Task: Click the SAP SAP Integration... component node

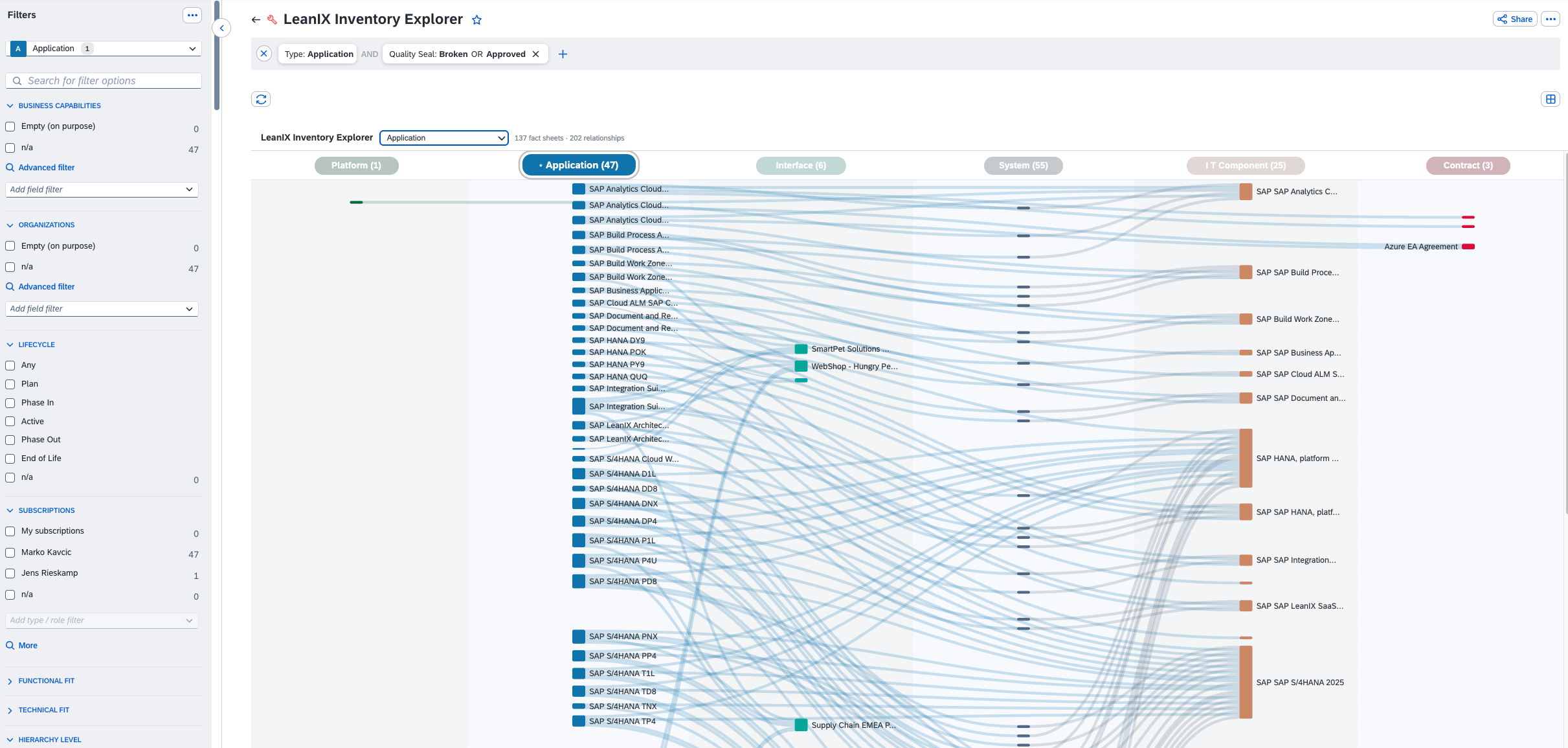Action: point(1246,560)
